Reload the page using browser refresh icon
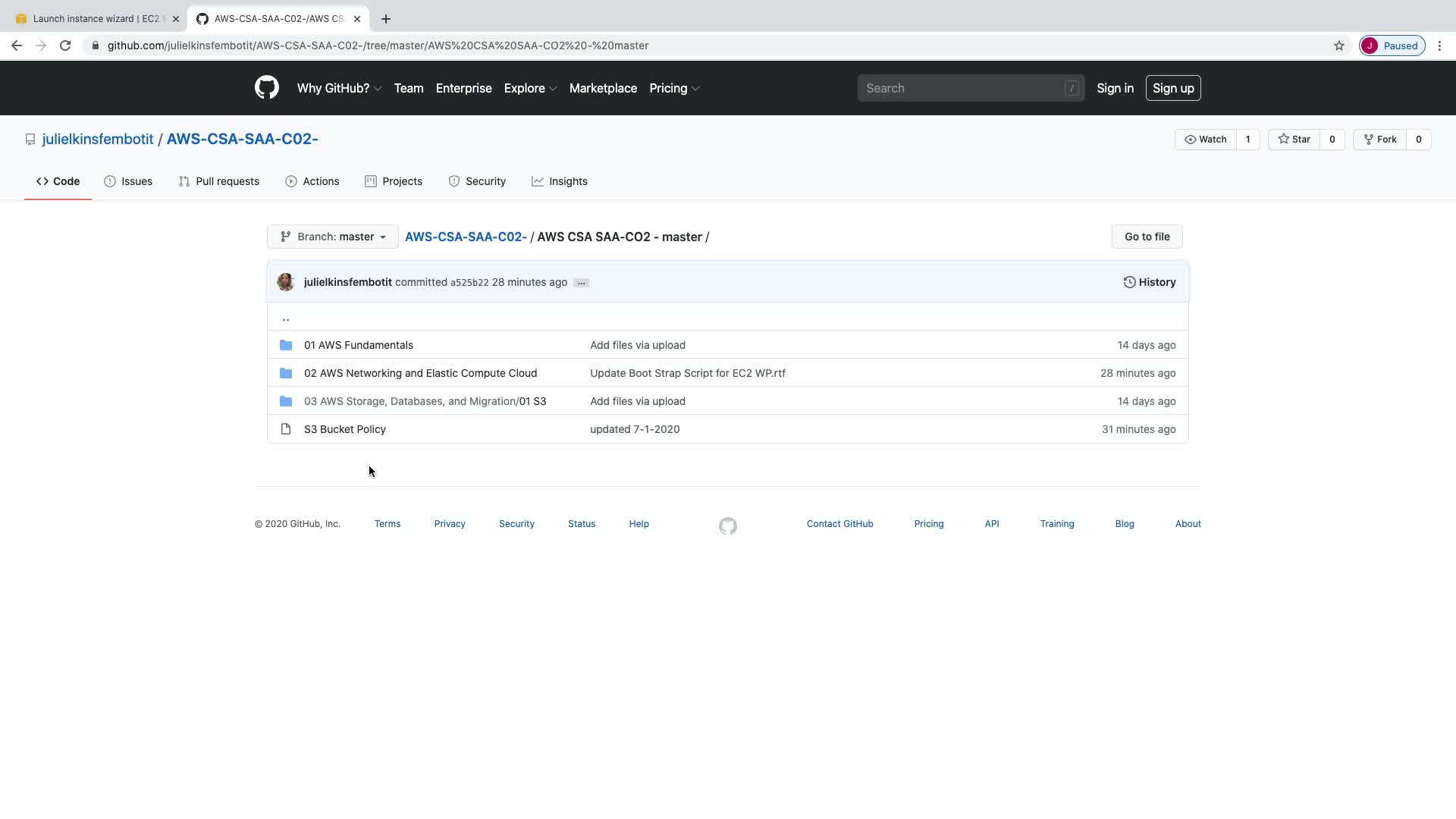The width and height of the screenshot is (1456, 819). click(x=65, y=45)
